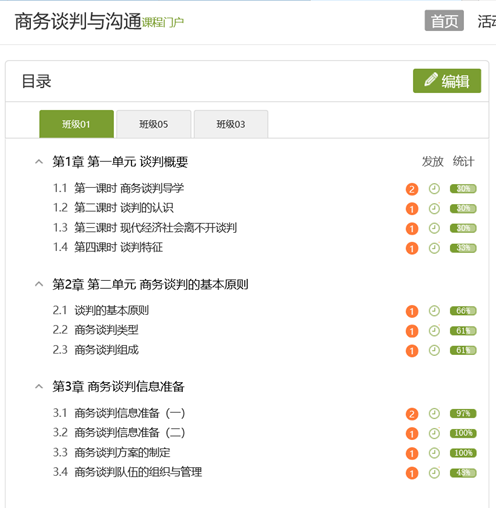Click the orange badge numbered 2 for lesson 3.1
The height and width of the screenshot is (508, 496).
coord(412,414)
